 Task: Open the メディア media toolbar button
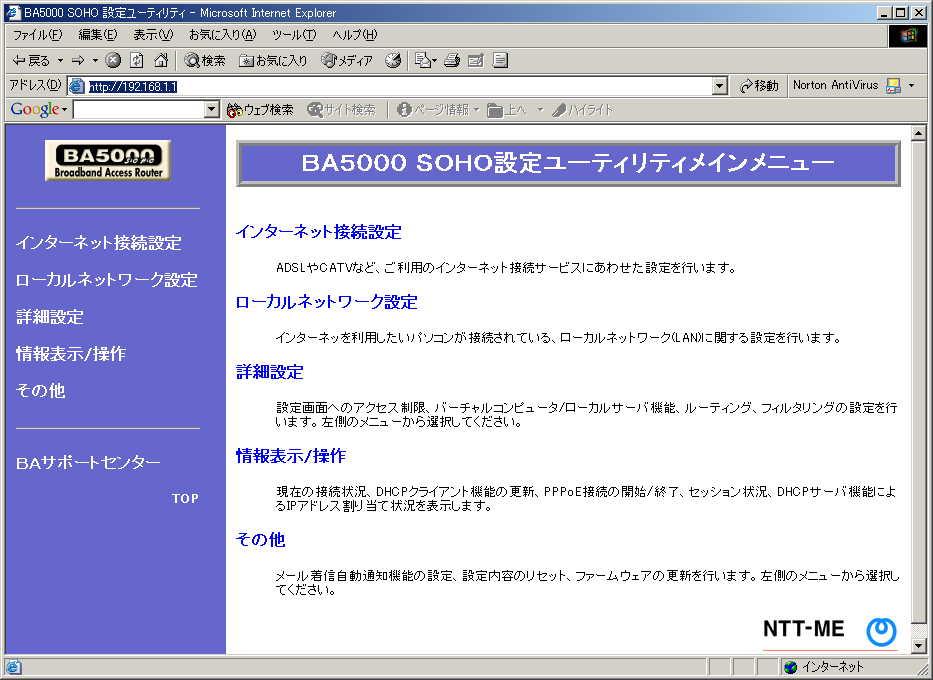click(x=346, y=61)
